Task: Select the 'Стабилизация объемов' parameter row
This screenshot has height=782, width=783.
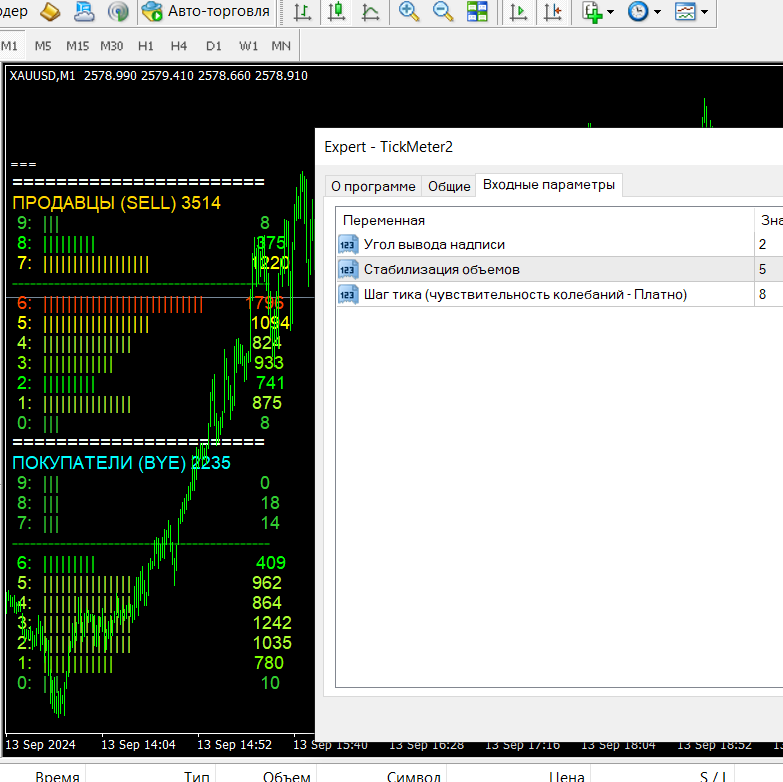Action: [x=441, y=269]
